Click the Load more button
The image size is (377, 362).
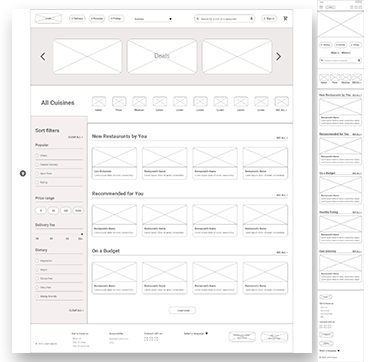[182, 310]
